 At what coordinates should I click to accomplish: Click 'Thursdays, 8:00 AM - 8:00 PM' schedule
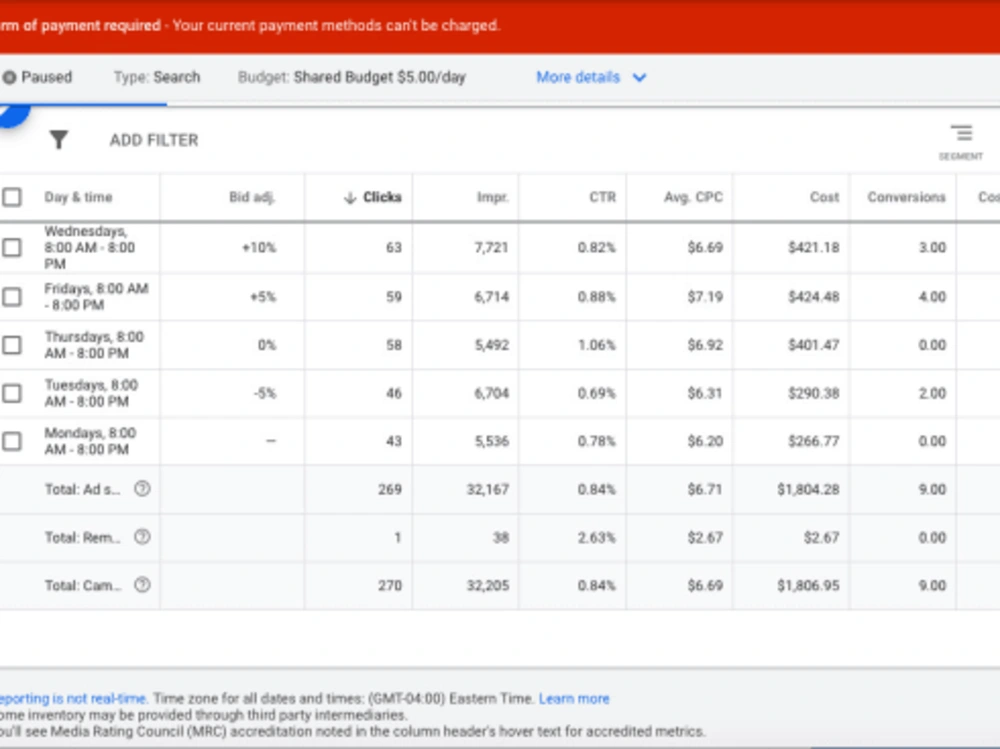tap(94, 345)
